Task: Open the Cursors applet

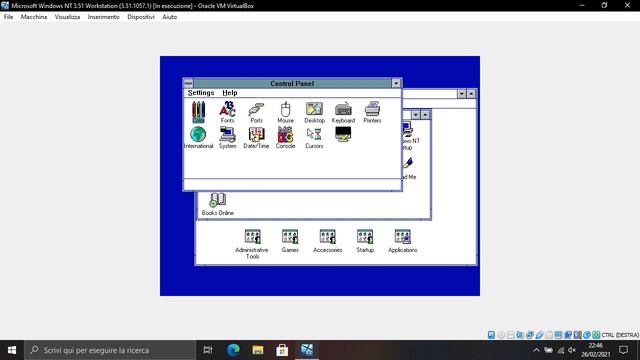Action: click(314, 138)
